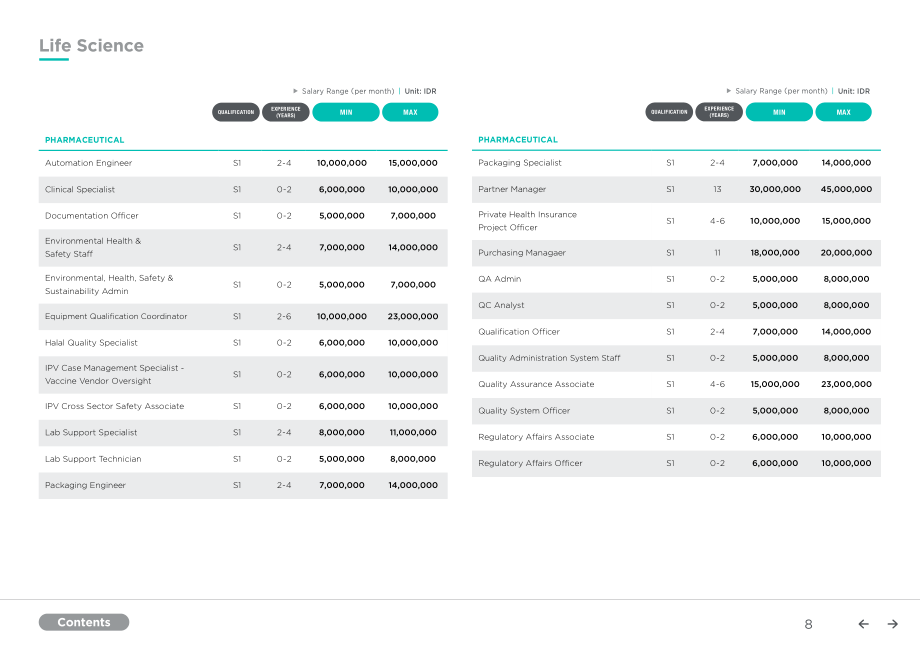Screen dimensions: 920x651
Task: Select the Regulatory Affairs Officer row
Action: point(676,463)
